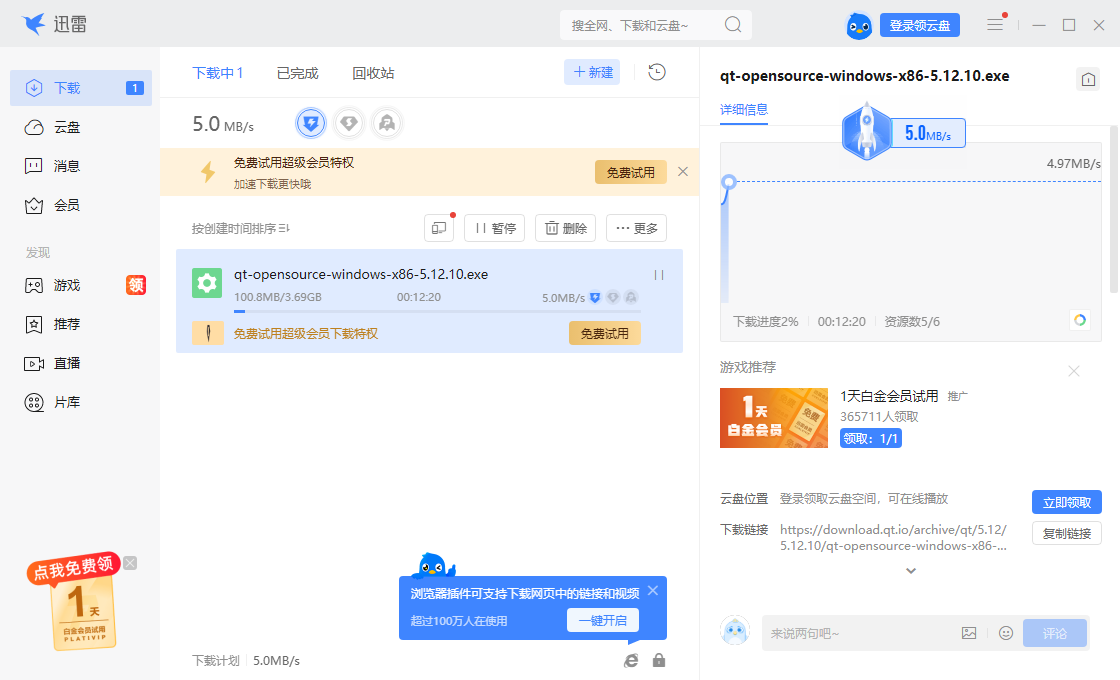Close the browser plugin popup
1120x680 pixels.
pos(653,591)
